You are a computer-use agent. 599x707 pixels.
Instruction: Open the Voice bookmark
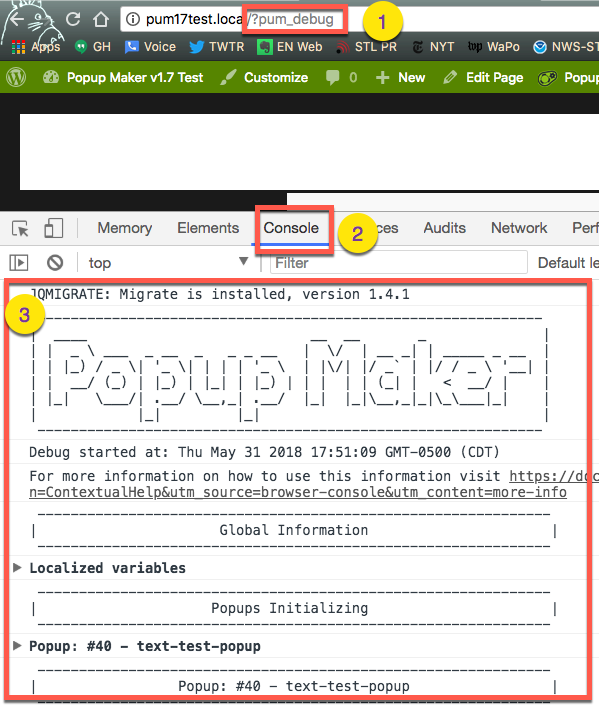[150, 47]
